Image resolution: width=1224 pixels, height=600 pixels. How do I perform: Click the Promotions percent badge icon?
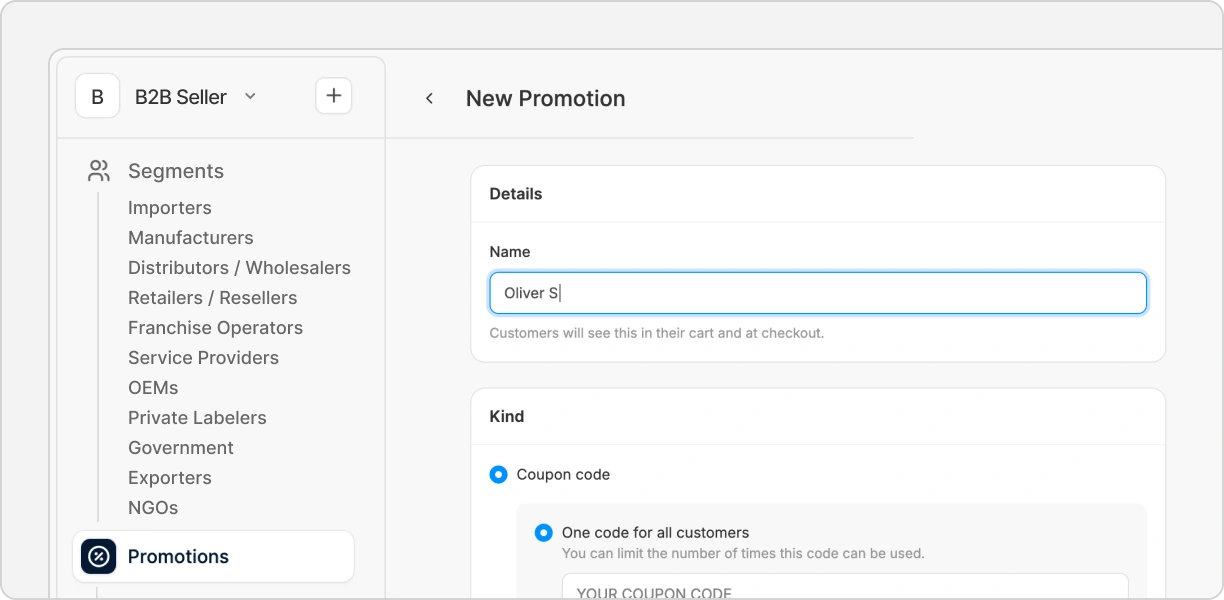[x=99, y=557]
